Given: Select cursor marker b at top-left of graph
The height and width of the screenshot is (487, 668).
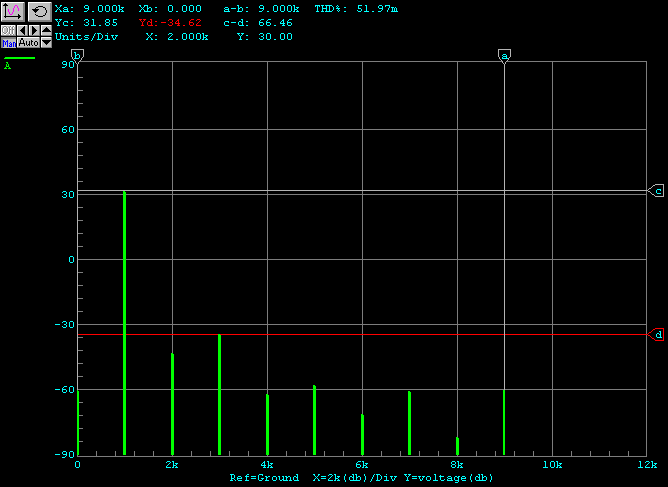Looking at the screenshot, I should [x=78, y=56].
